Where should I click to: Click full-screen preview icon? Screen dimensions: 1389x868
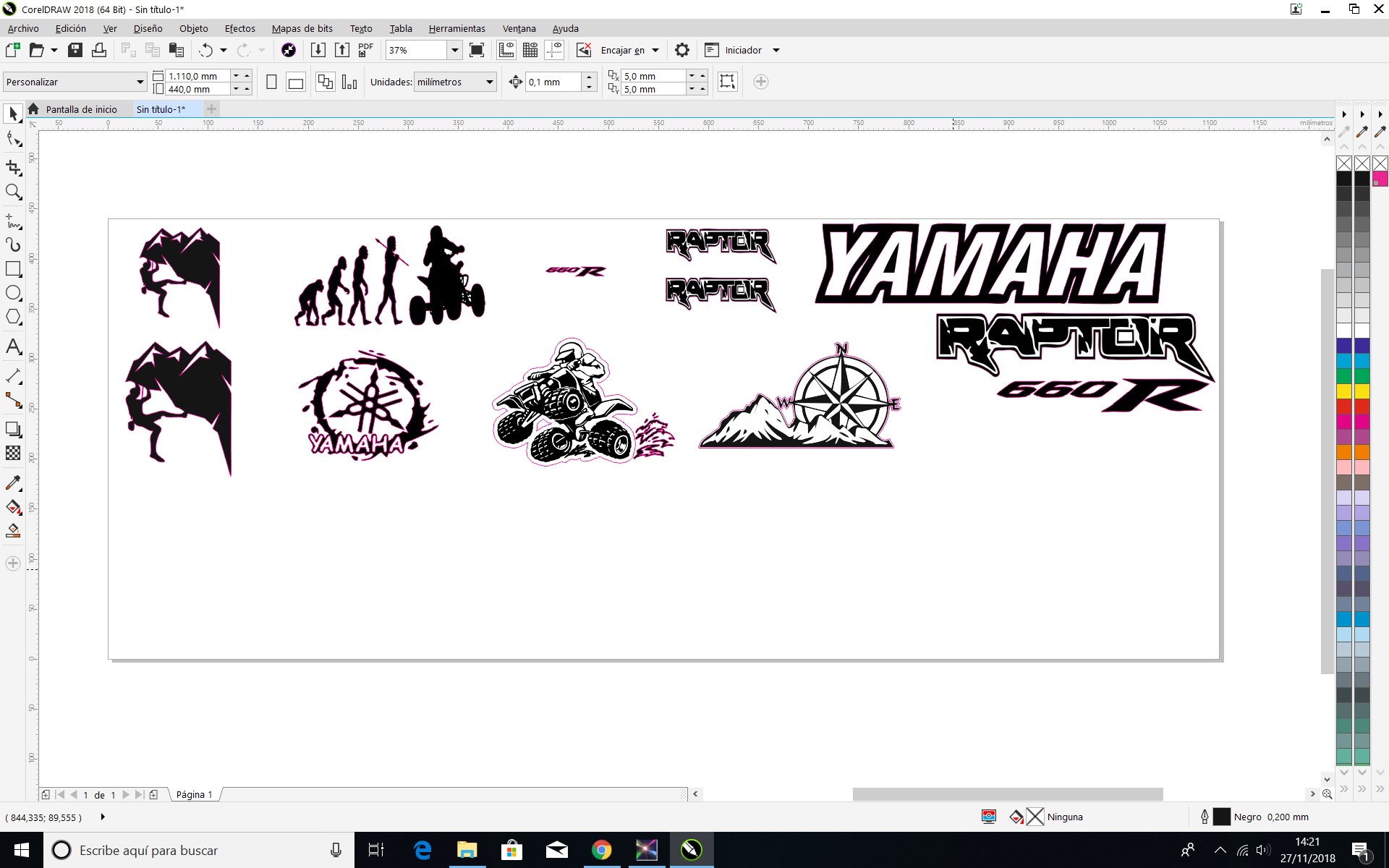tap(477, 50)
